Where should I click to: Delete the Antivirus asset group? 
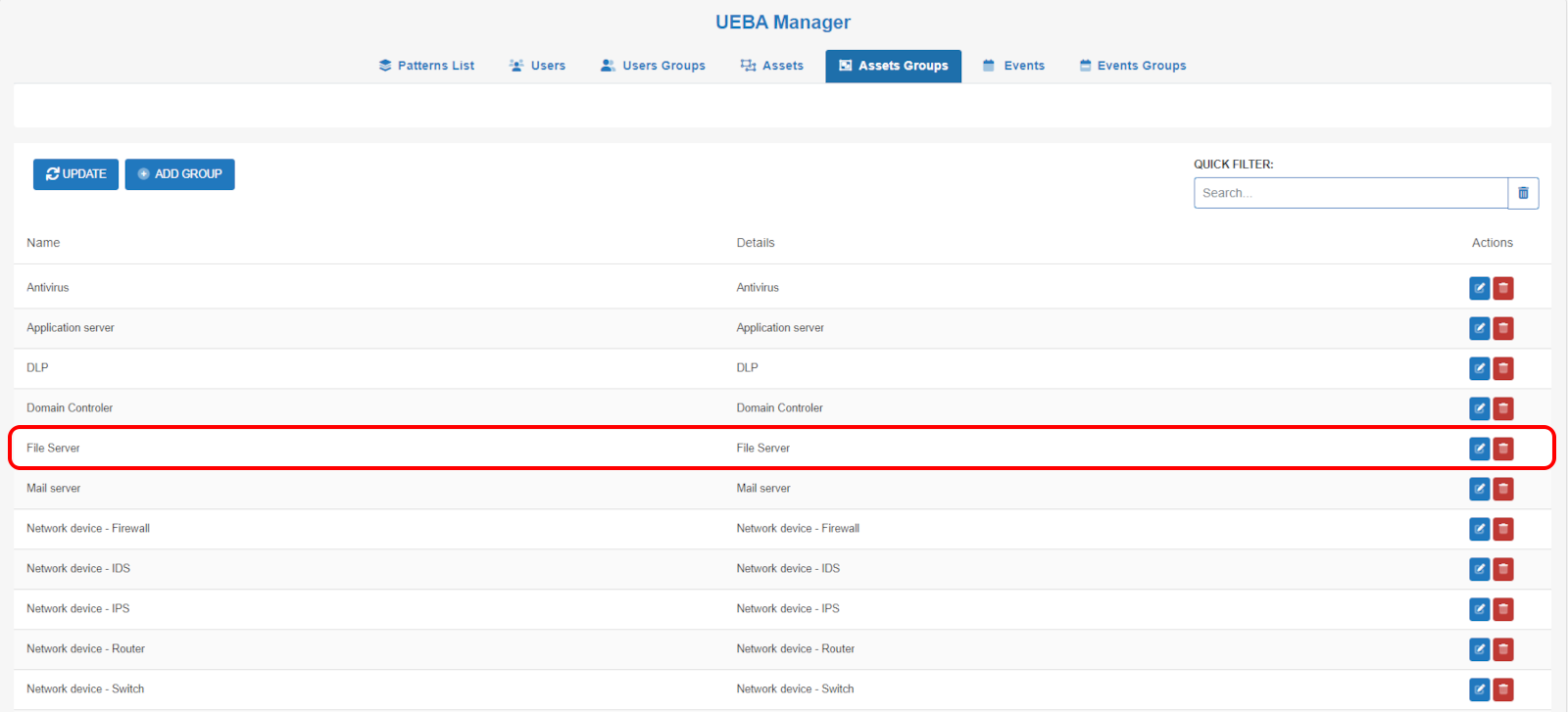(x=1503, y=288)
